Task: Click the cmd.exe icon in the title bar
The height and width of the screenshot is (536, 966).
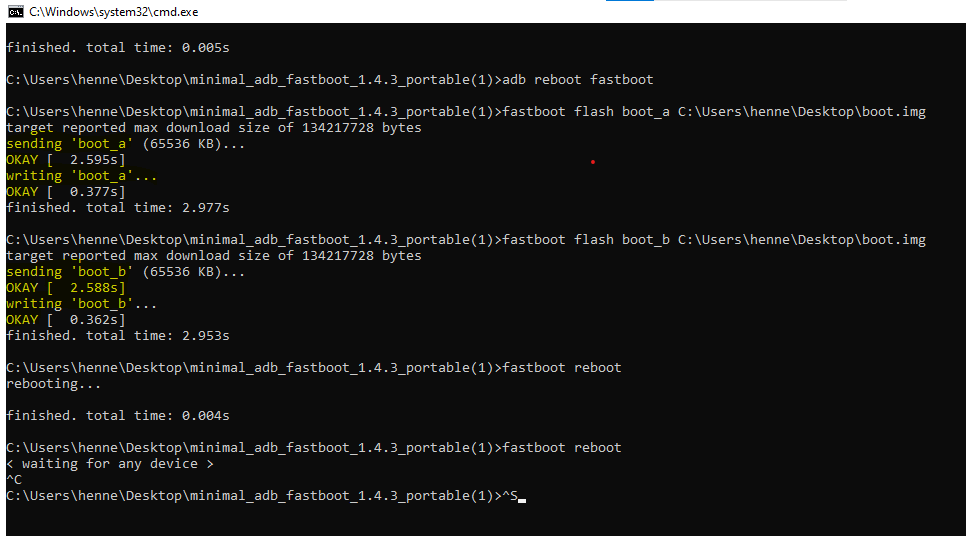Action: (15, 12)
